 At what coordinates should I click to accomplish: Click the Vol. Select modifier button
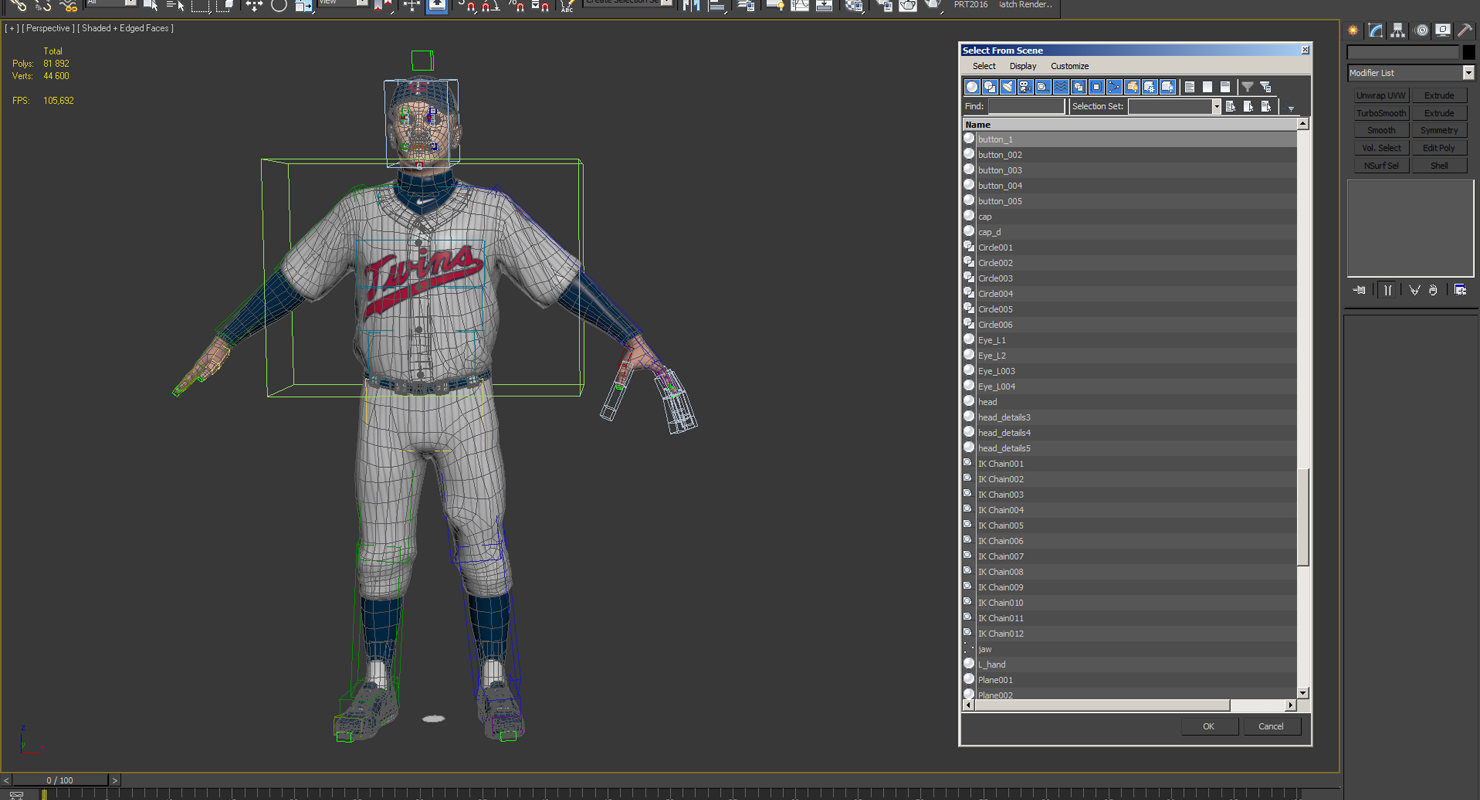(x=1381, y=148)
